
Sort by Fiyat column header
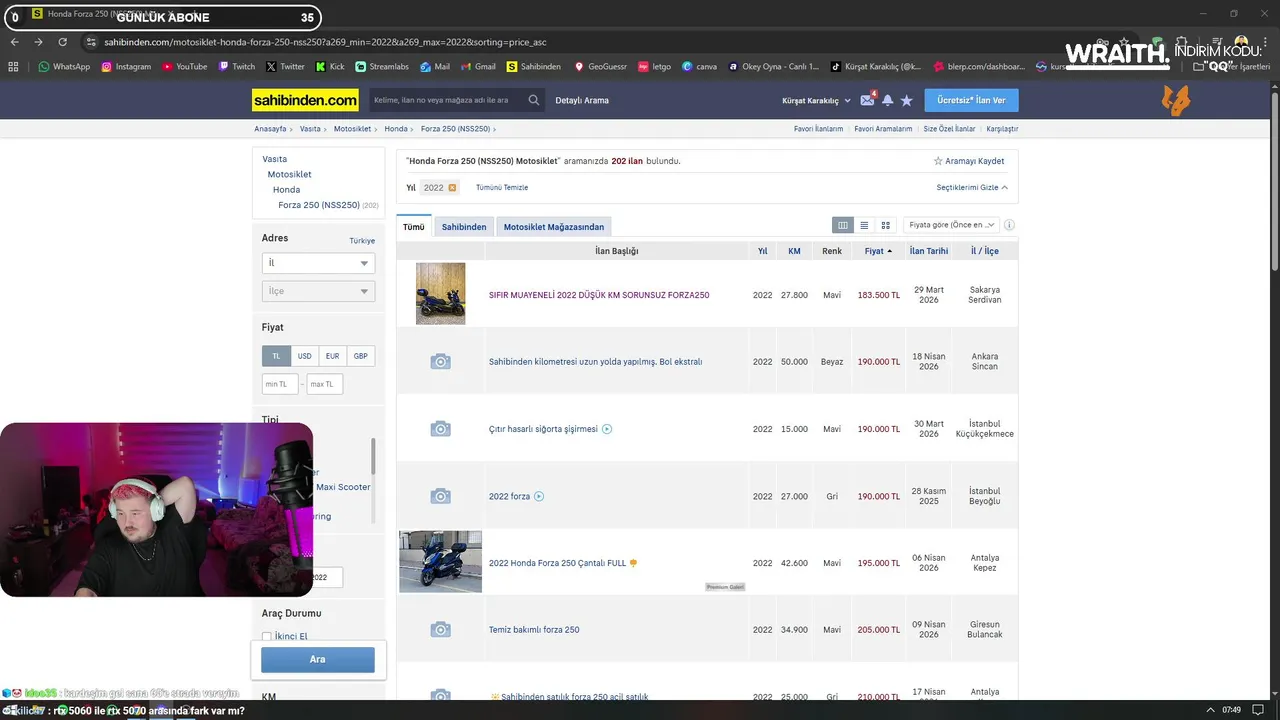(x=878, y=251)
